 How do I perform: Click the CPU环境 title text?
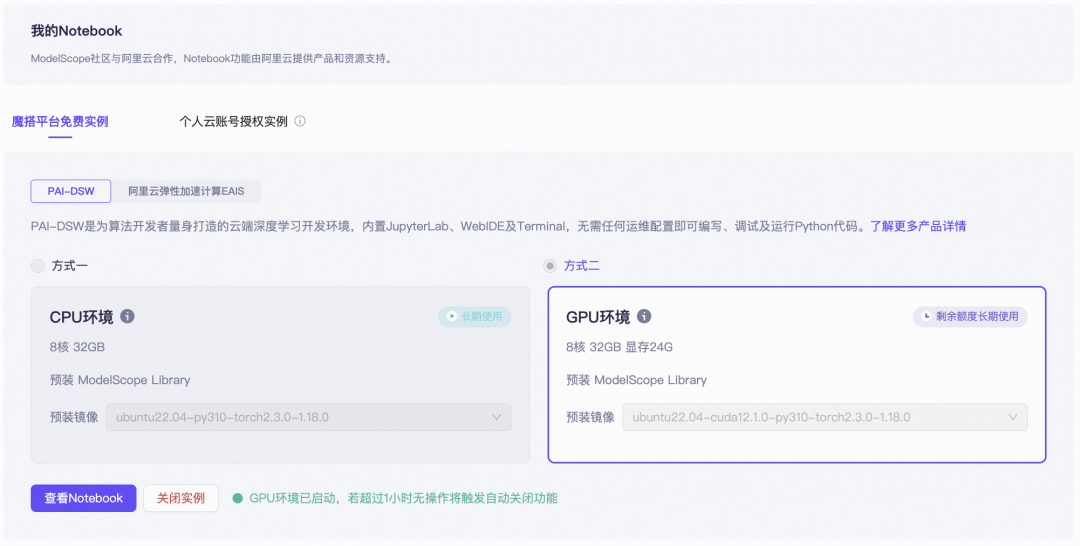81,317
